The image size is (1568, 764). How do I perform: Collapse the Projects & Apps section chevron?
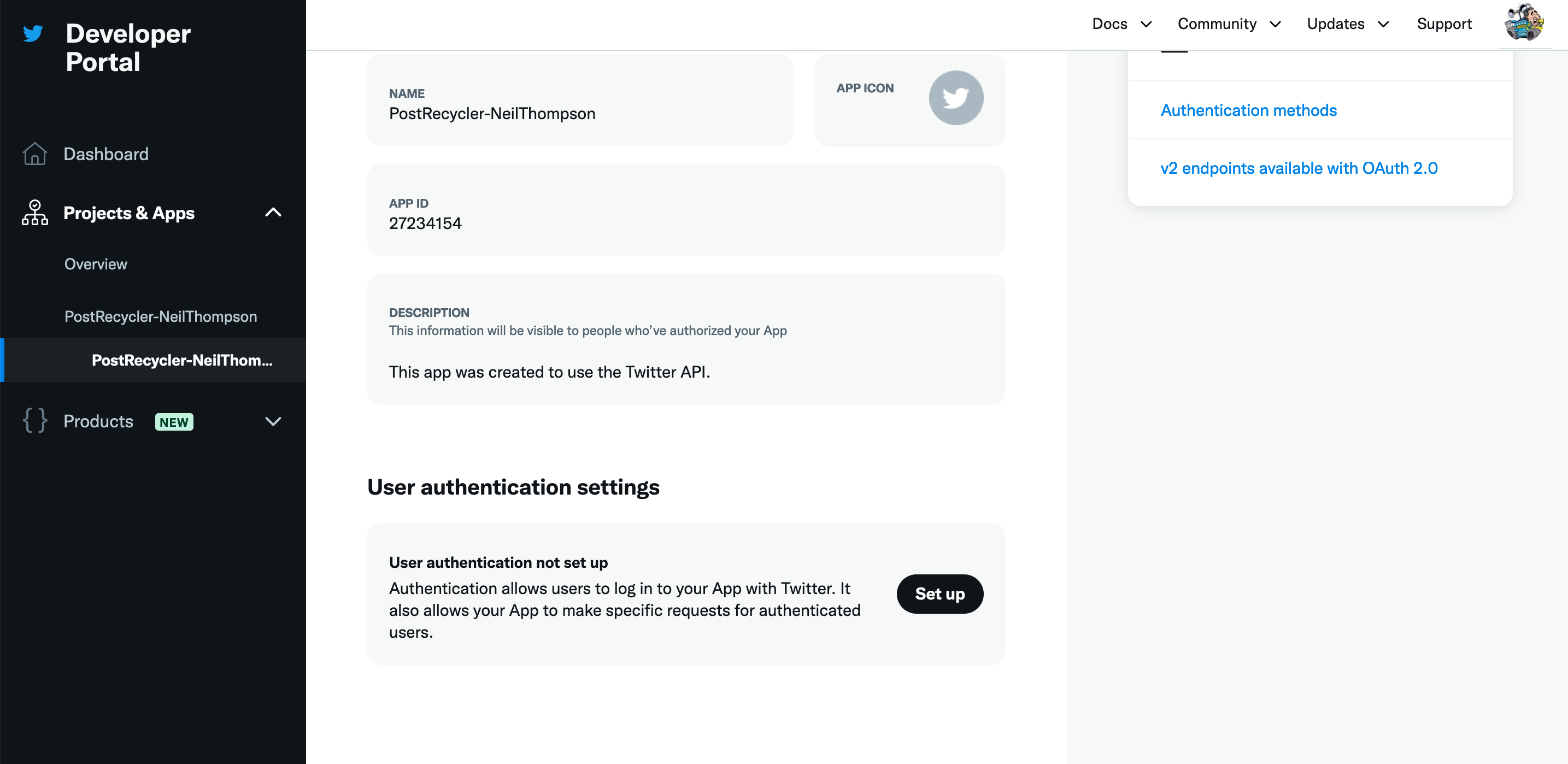273,213
